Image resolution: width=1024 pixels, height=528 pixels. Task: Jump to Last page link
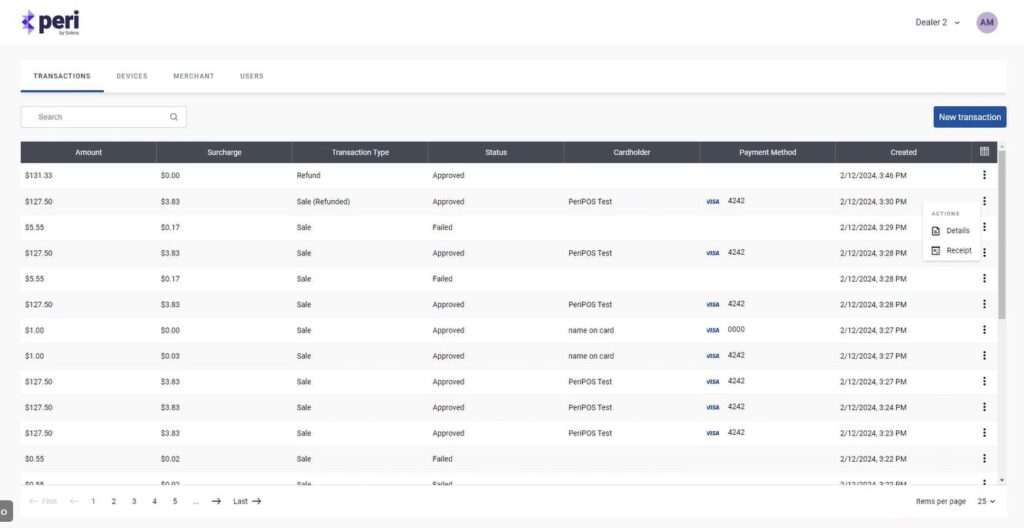[x=246, y=501]
